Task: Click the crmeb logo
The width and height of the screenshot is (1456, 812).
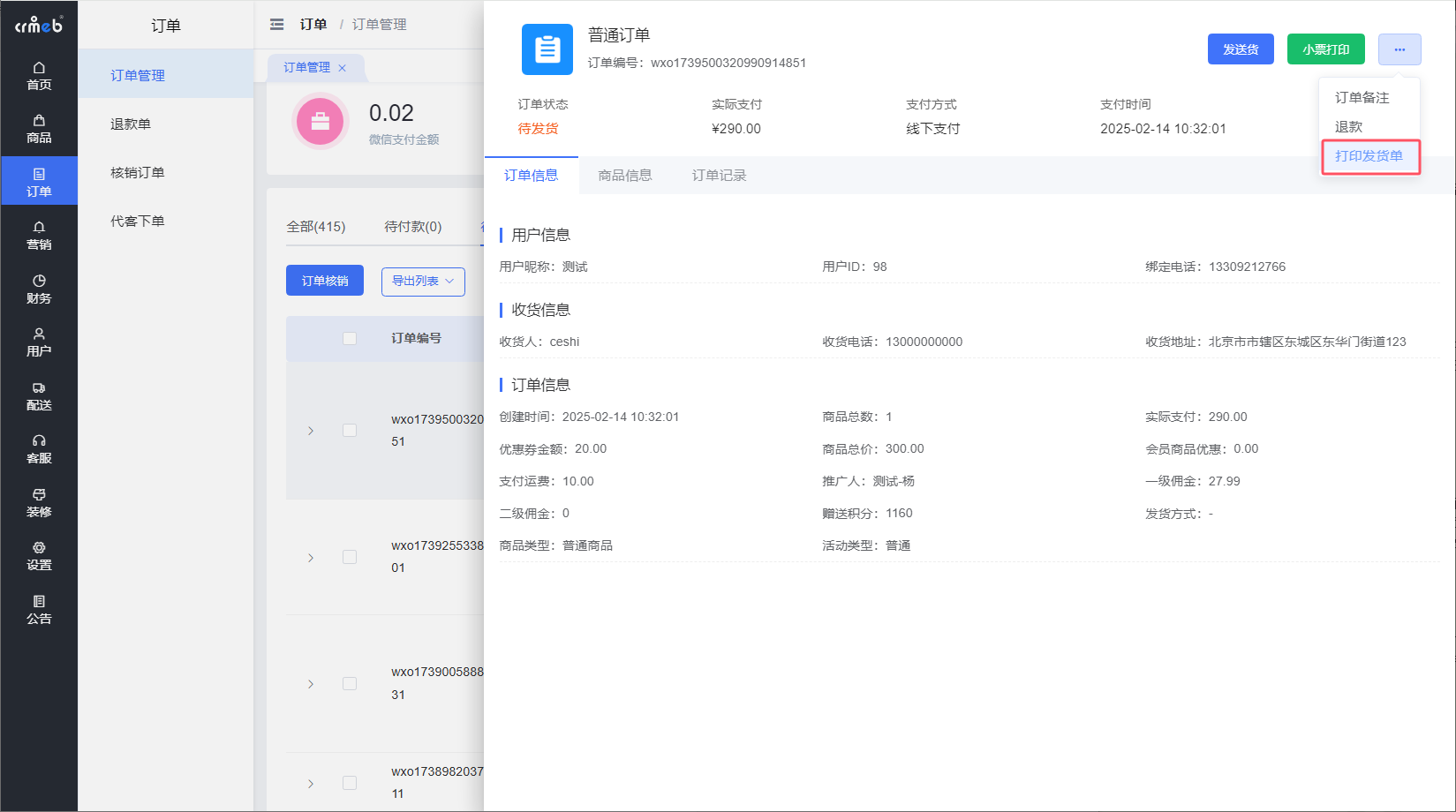Action: pos(39,25)
